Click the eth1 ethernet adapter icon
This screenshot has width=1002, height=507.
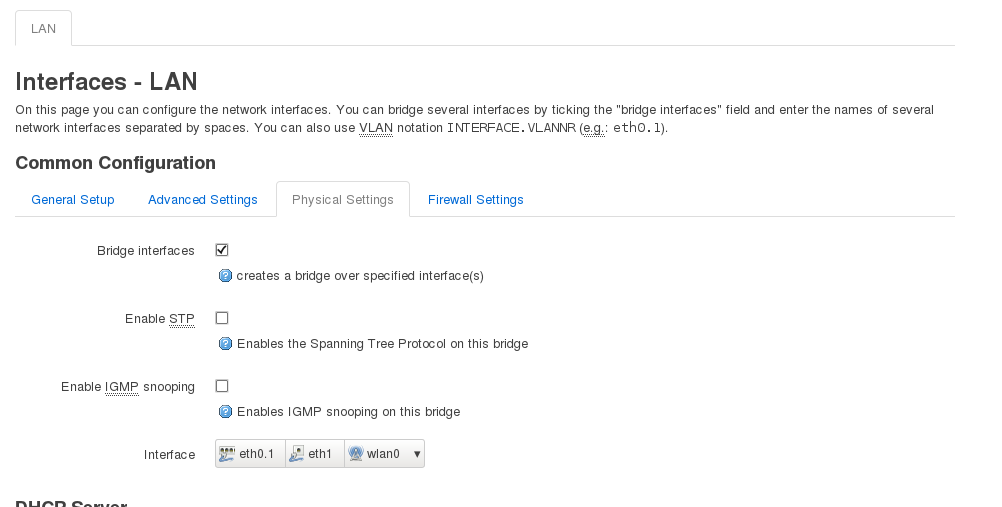coord(296,454)
